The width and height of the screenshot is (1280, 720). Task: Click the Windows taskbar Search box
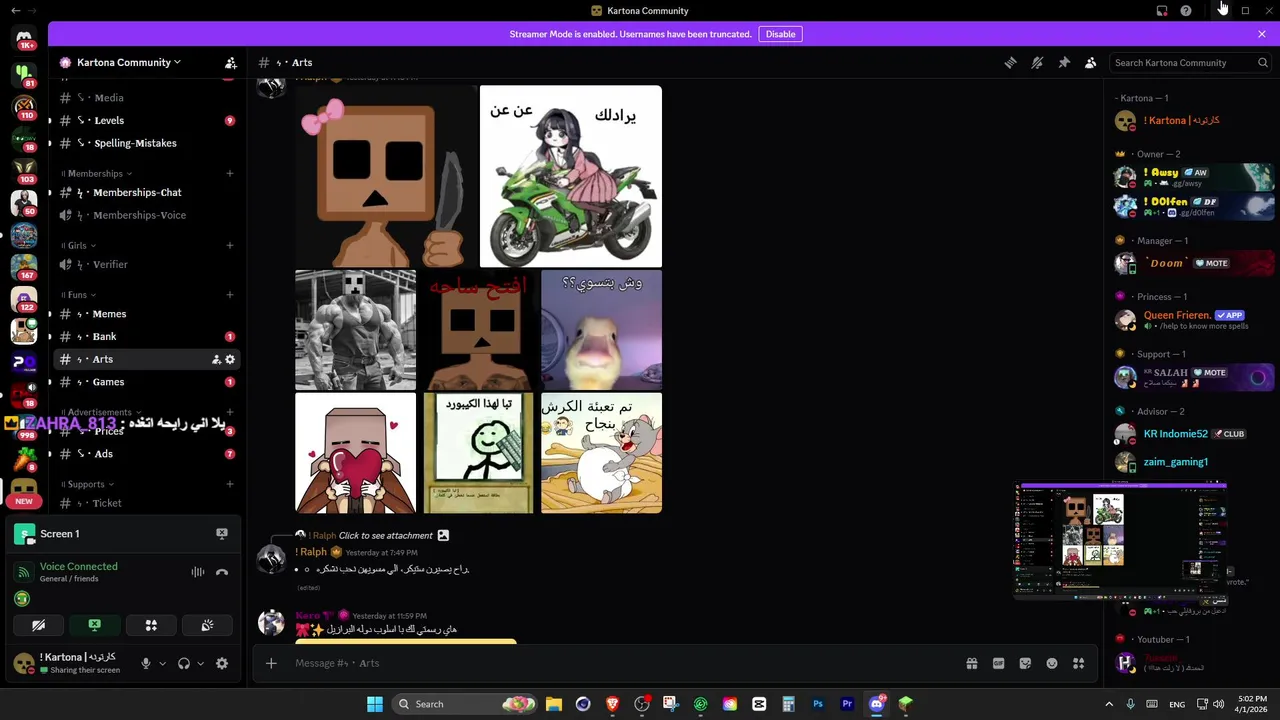click(465, 704)
